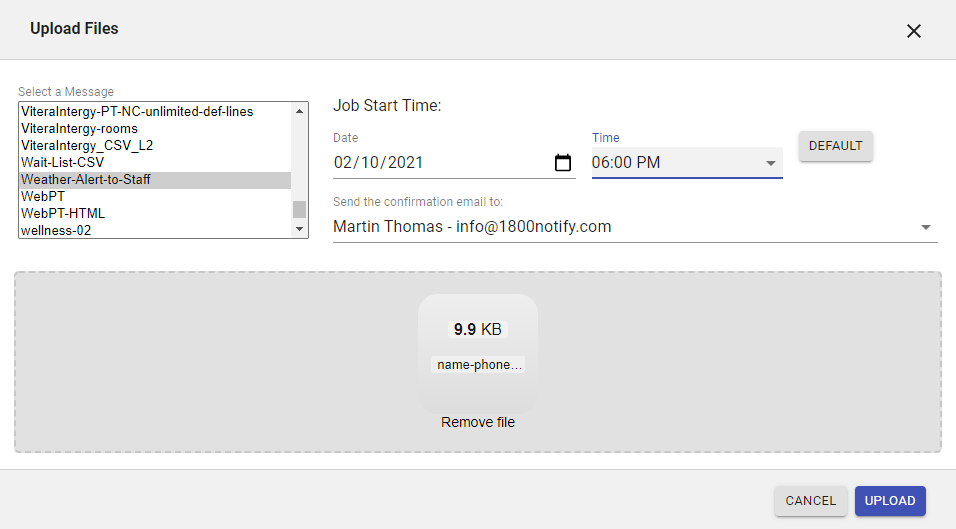Select Weather-Alert-to-Staff message
The image size is (956, 529).
coord(86,180)
